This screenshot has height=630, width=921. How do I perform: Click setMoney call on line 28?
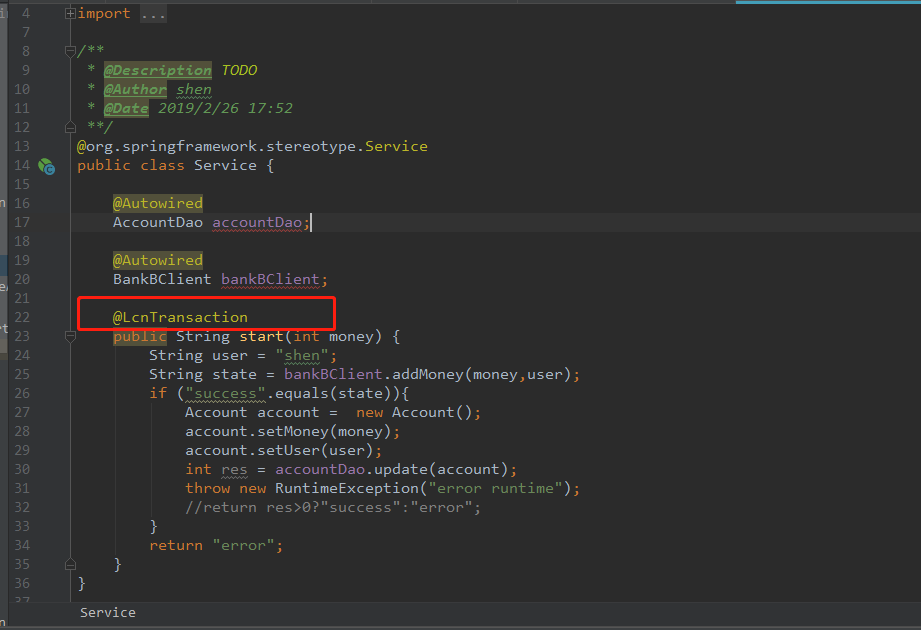(x=293, y=432)
